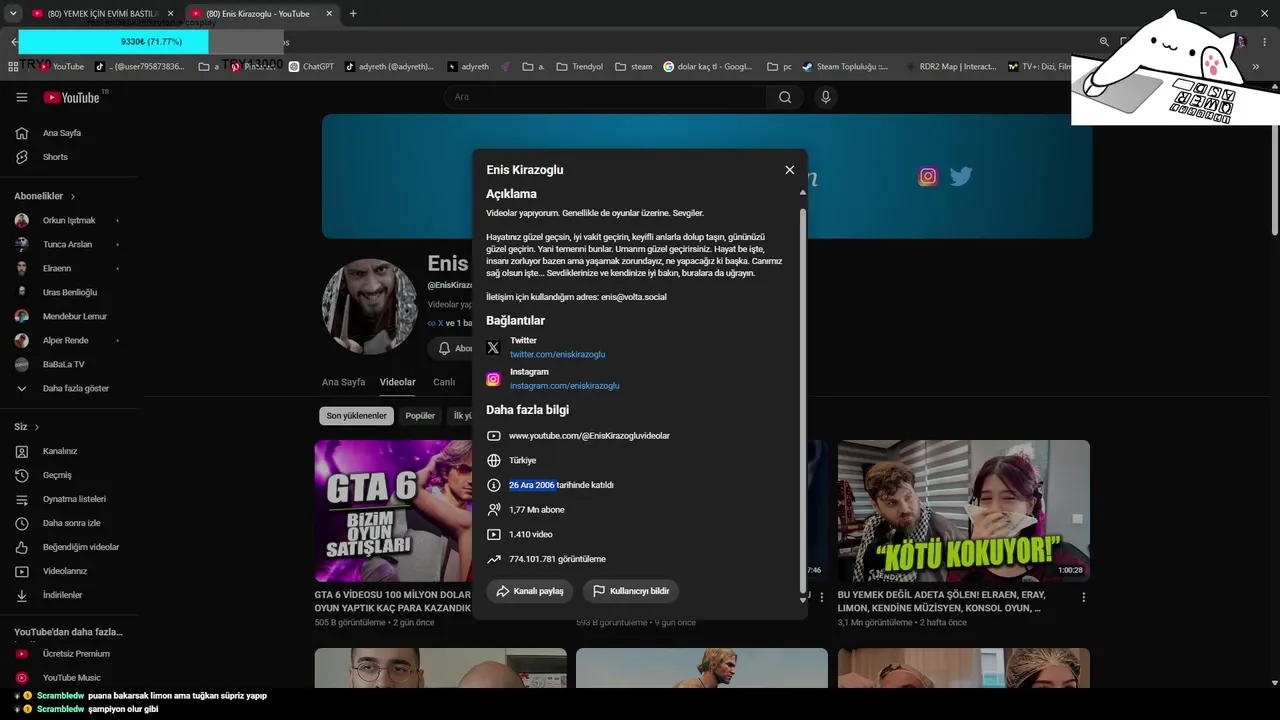
Task: Open options menu for BU YEMEK DEĞİL video
Action: click(1083, 597)
